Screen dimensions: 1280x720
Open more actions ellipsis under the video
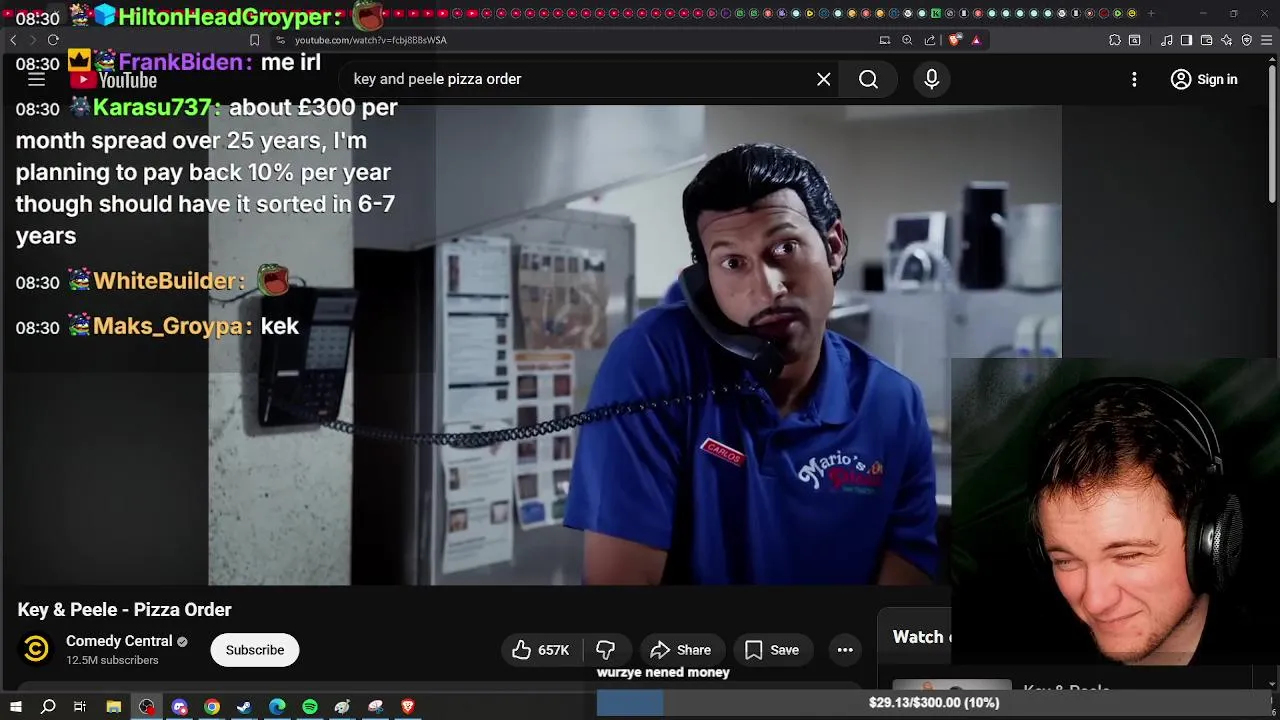click(x=845, y=650)
